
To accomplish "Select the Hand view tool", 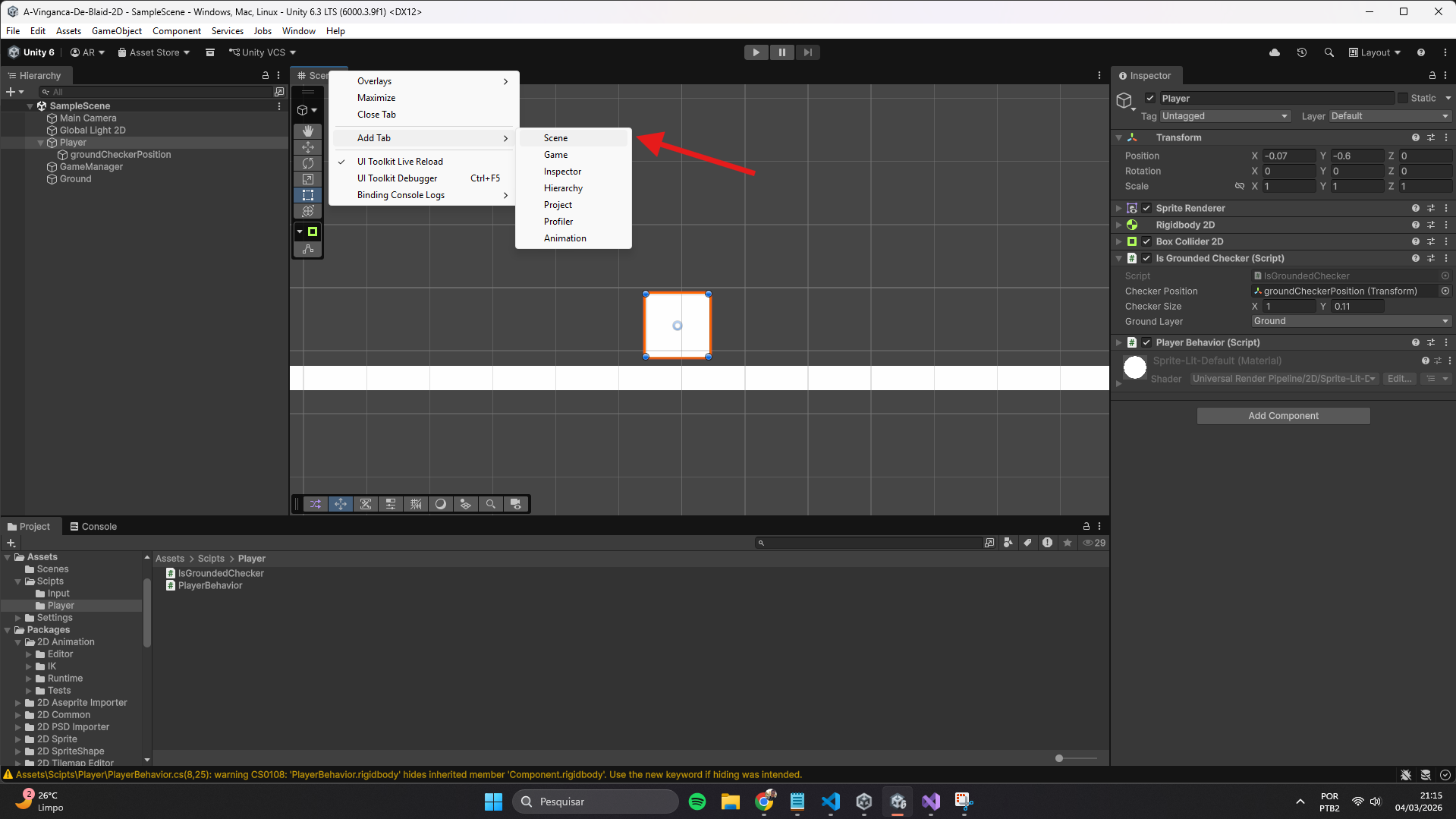I will point(307,131).
